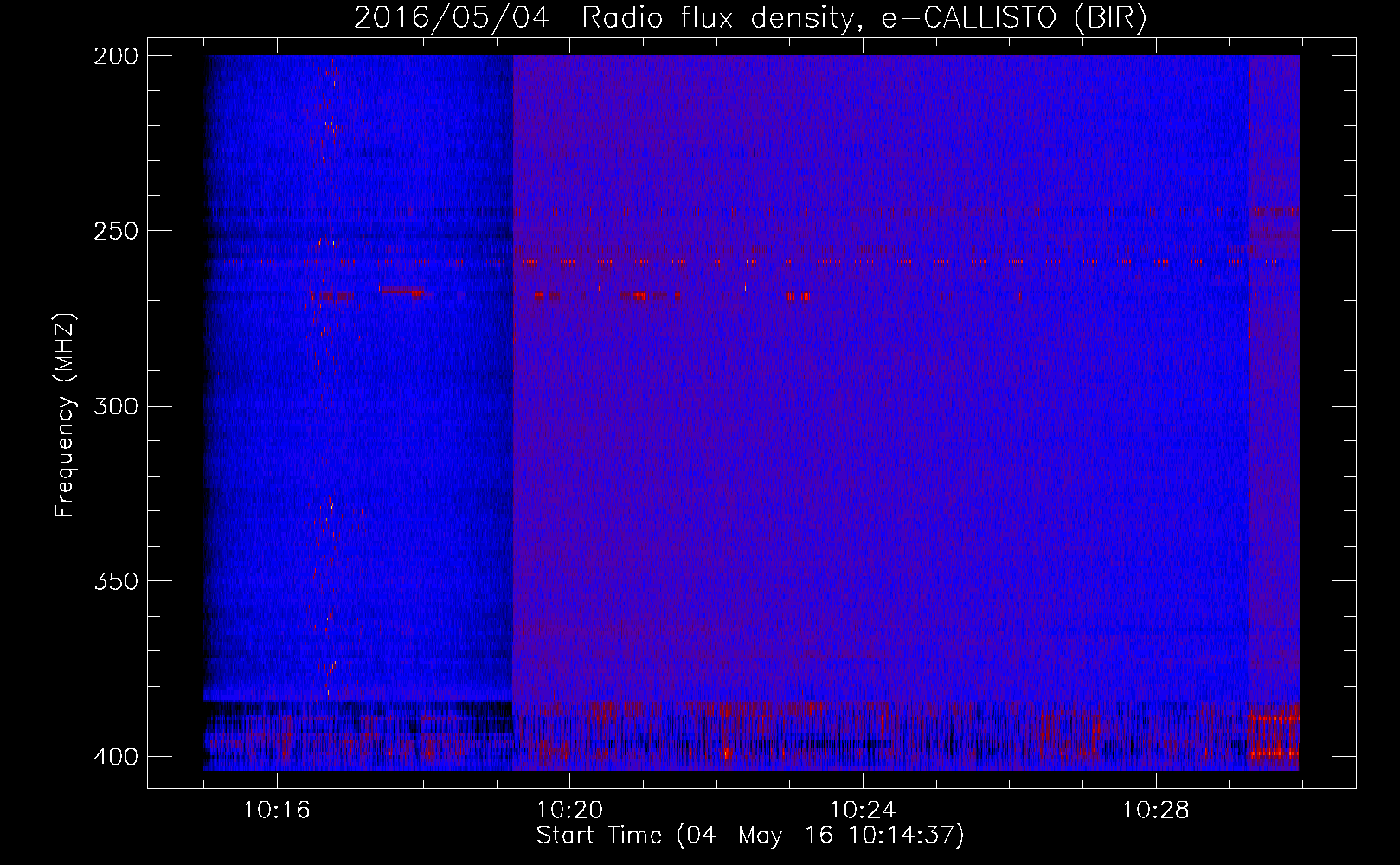Click the 10:20 time tick label
The image size is (1400, 865).
tap(569, 811)
